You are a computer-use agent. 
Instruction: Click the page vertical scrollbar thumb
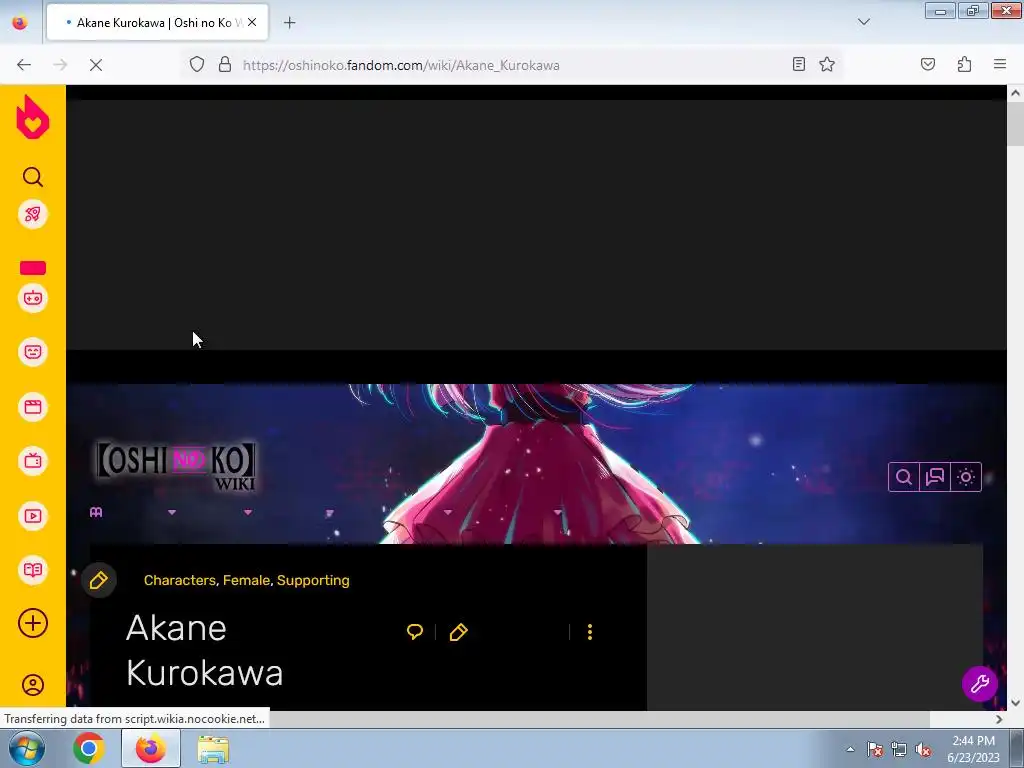click(1015, 124)
